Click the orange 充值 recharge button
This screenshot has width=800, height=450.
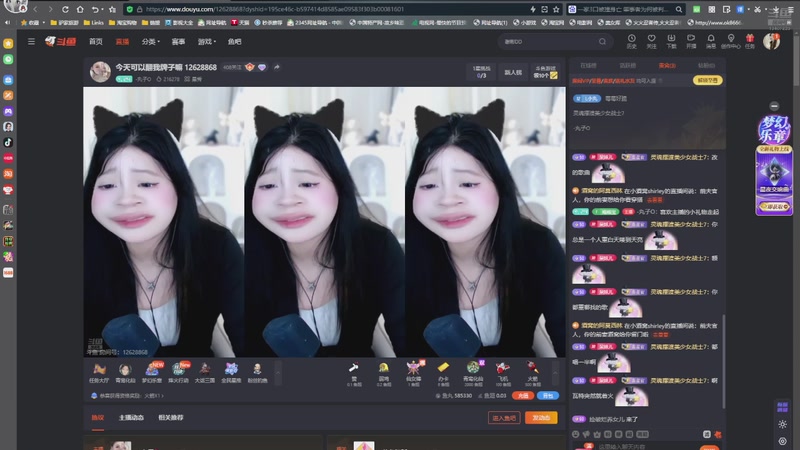click(x=522, y=395)
